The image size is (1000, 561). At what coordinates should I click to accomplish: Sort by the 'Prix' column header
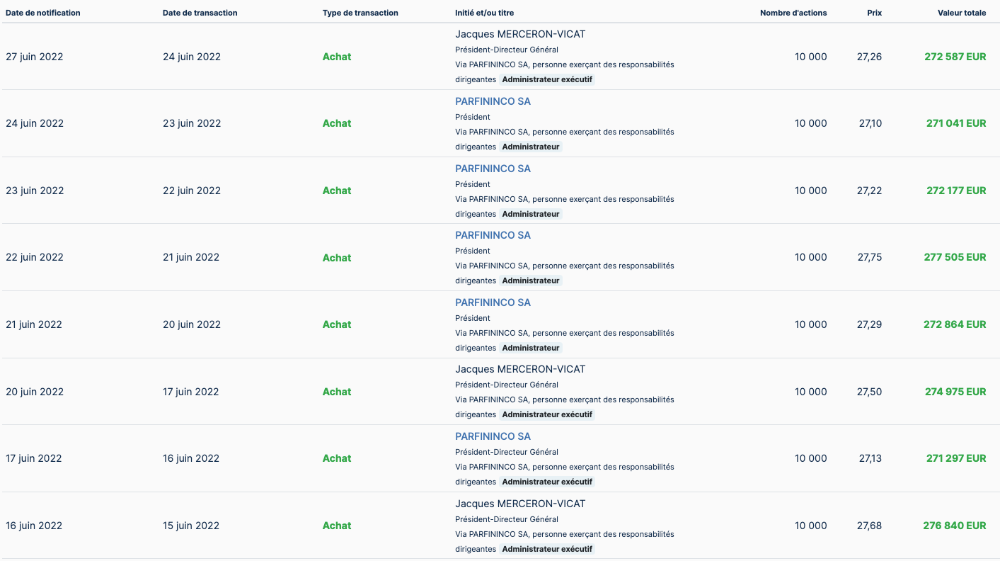pyautogui.click(x=874, y=13)
